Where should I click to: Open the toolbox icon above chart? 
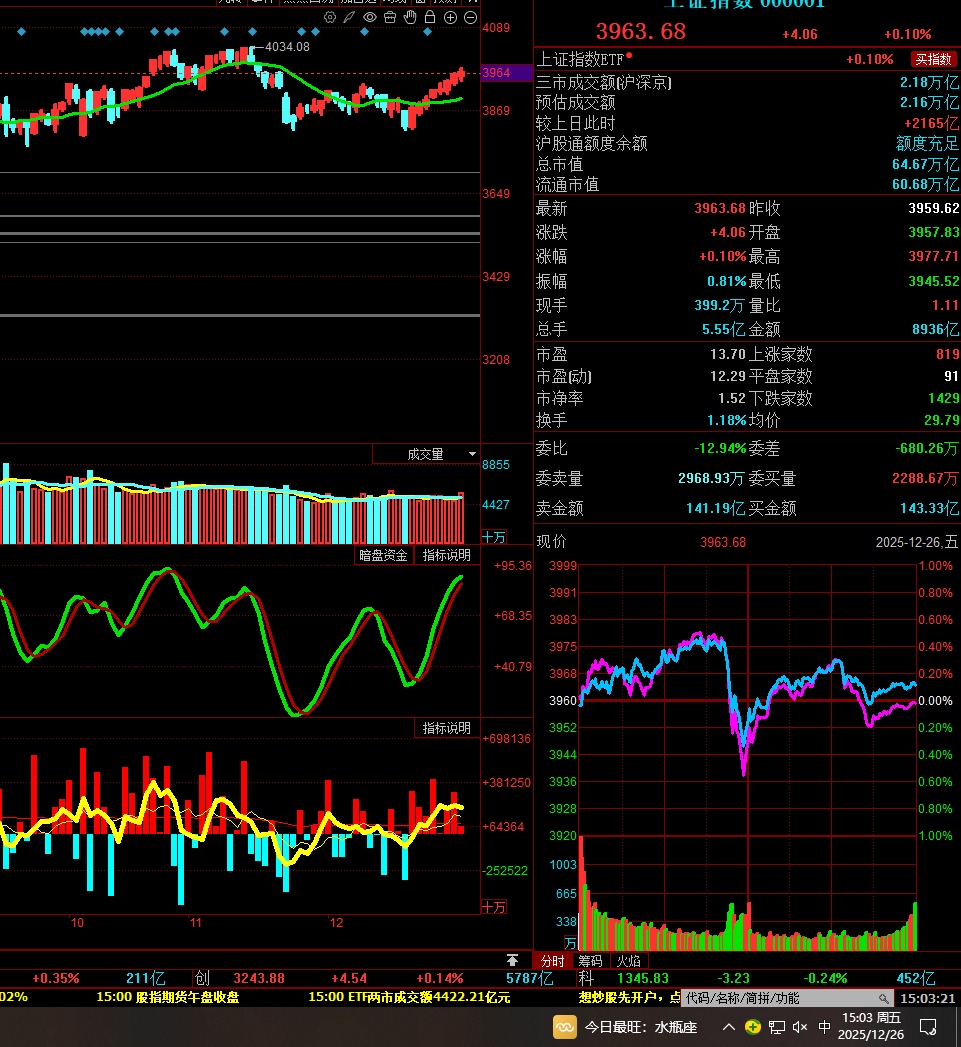tap(390, 17)
